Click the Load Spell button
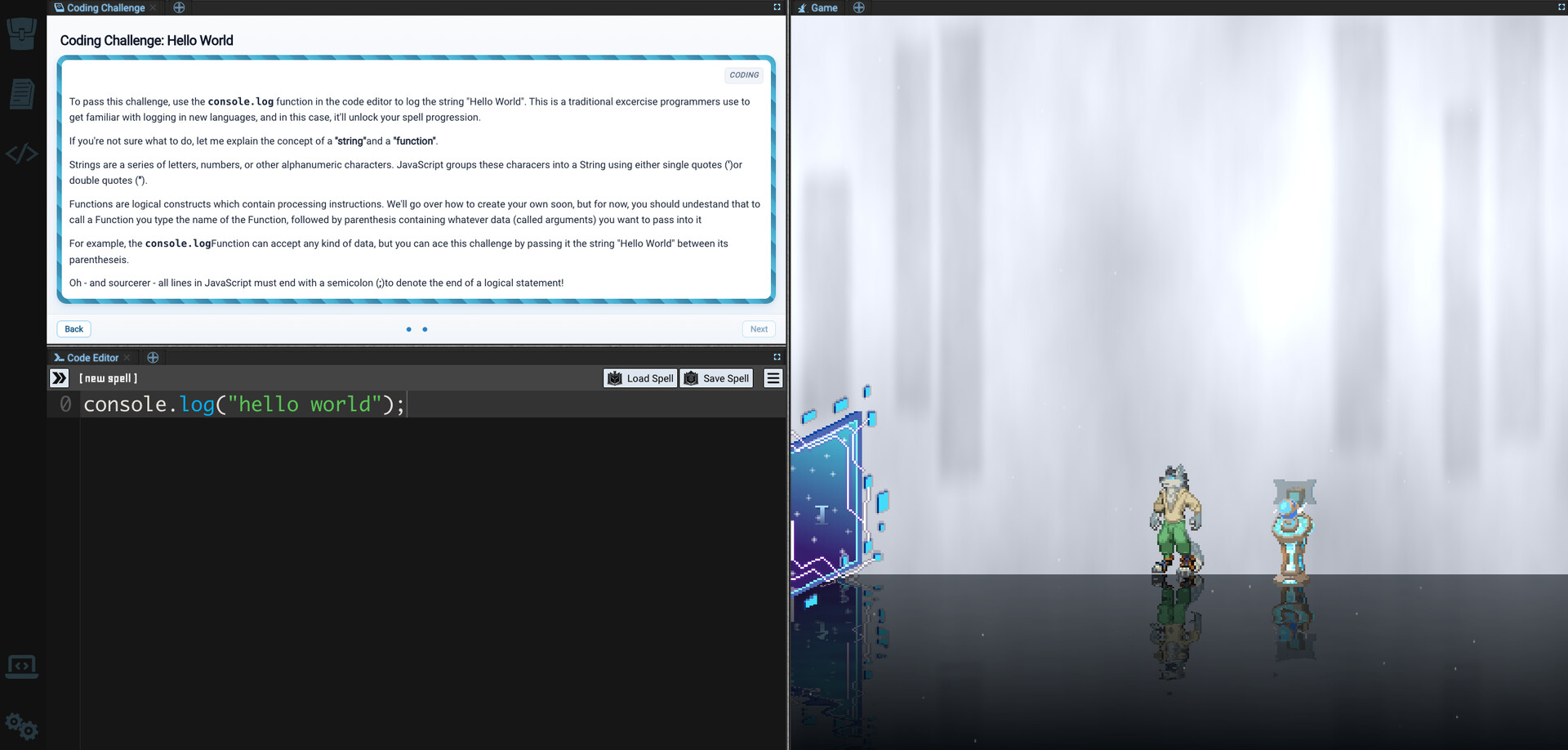Viewport: 1568px width, 750px height. 640,378
